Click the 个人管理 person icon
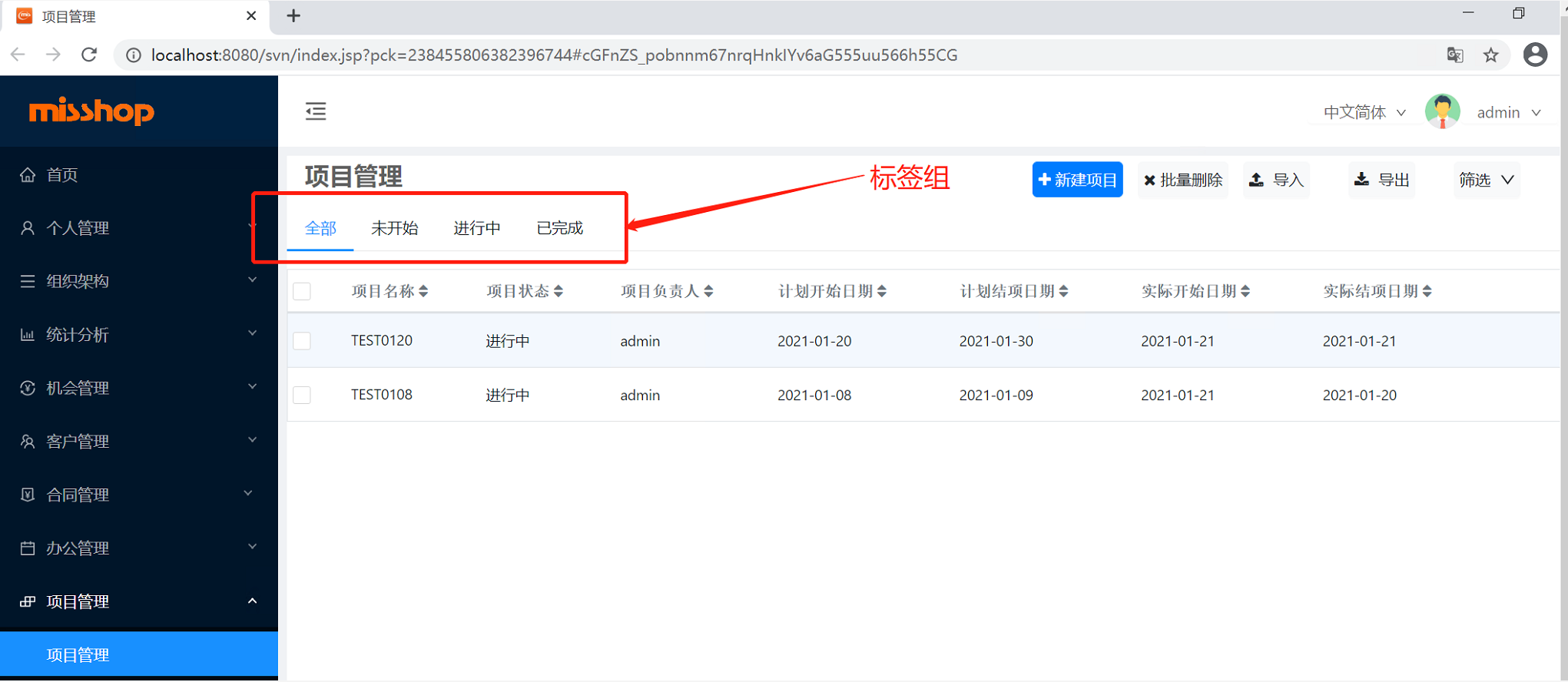1568x682 pixels. pos(28,228)
